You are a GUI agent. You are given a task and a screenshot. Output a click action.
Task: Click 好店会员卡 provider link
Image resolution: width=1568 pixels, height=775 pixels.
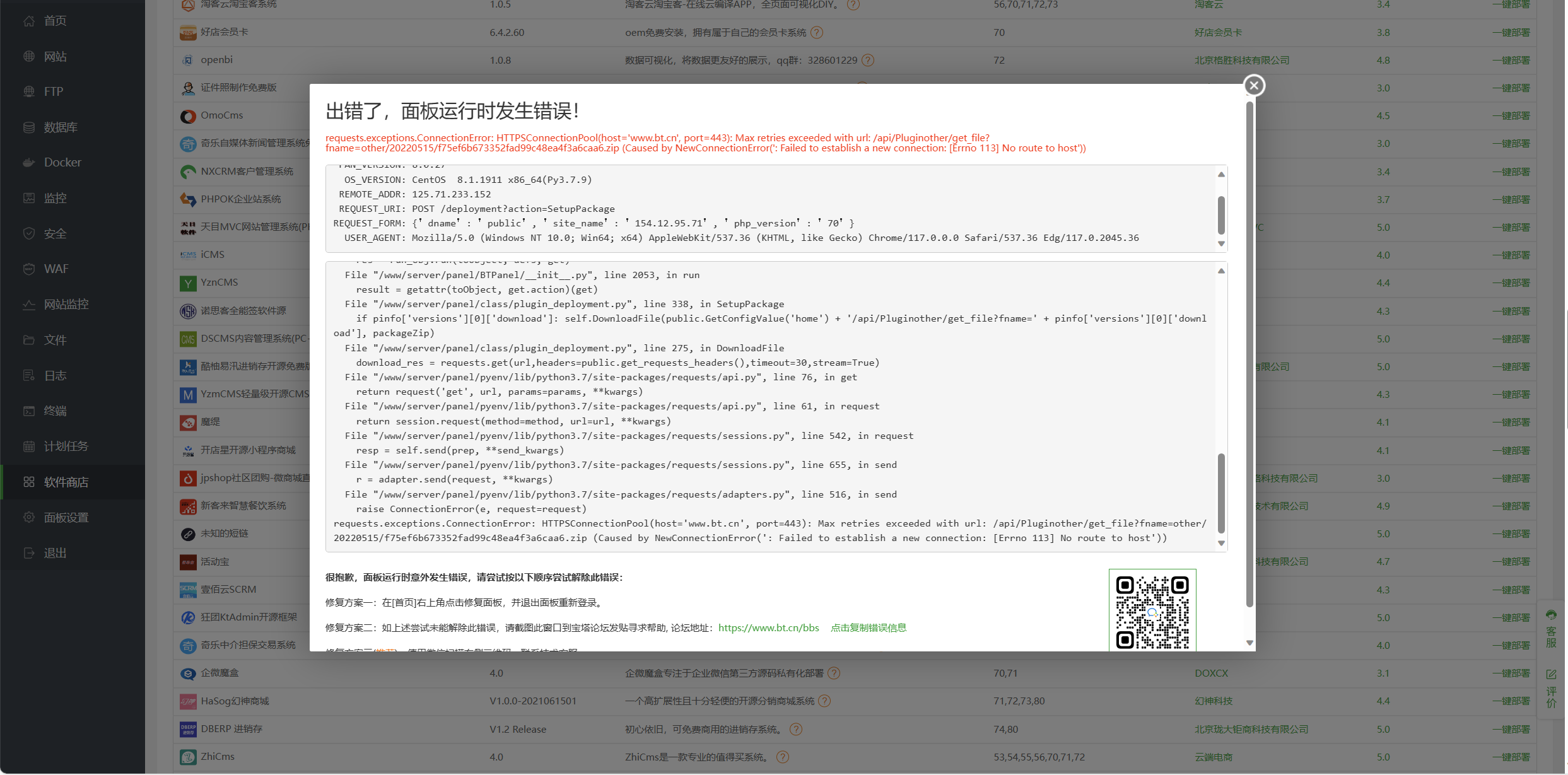point(1218,32)
